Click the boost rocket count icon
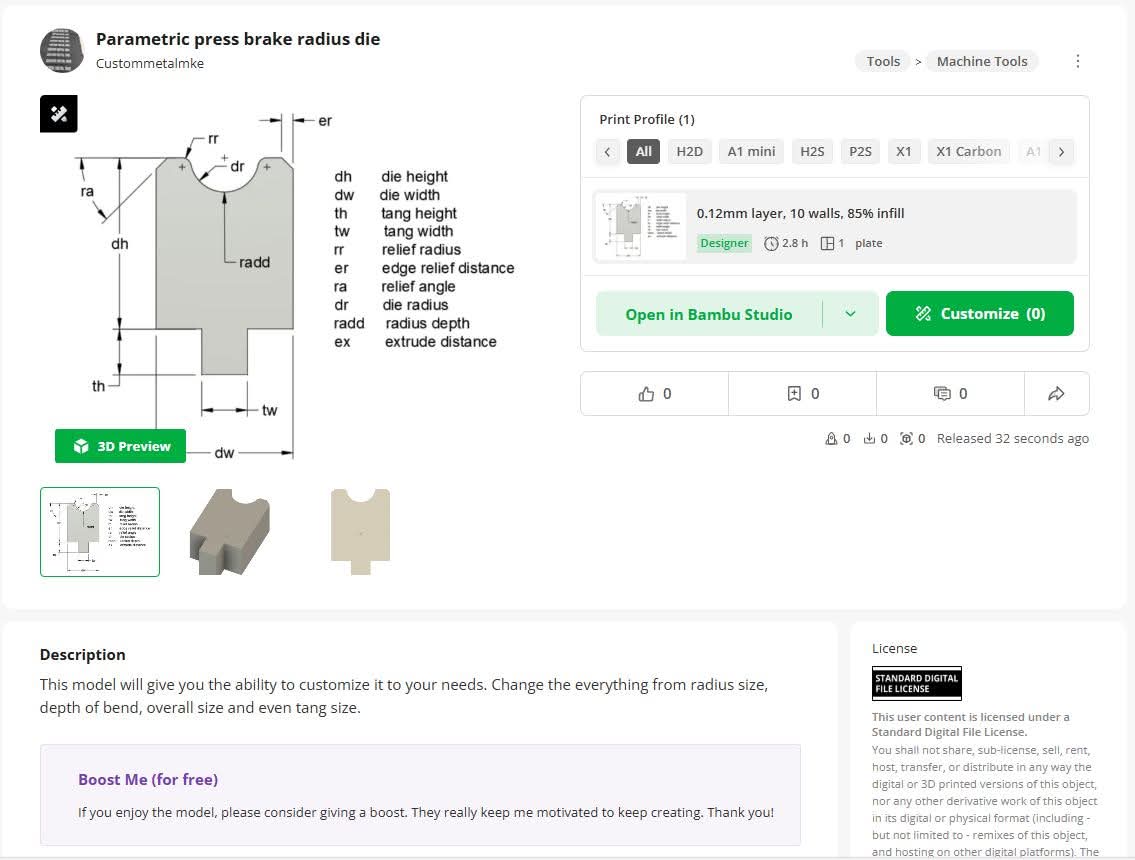The image size is (1135, 860). point(831,439)
